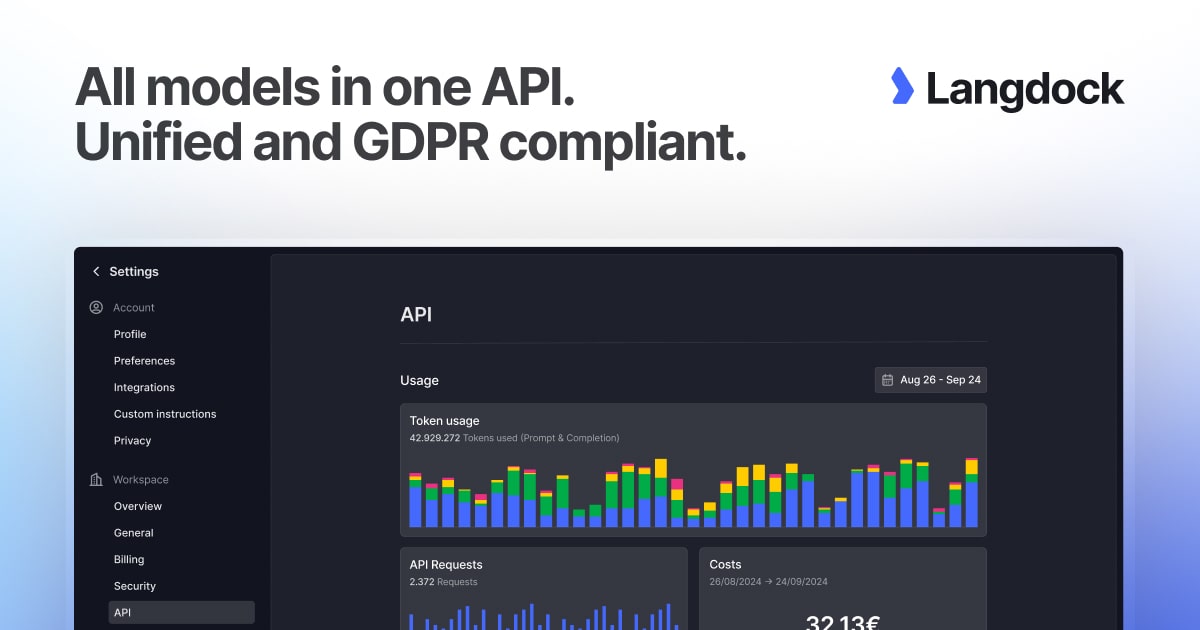
Task: Select the API sidebar item
Action: 122,612
